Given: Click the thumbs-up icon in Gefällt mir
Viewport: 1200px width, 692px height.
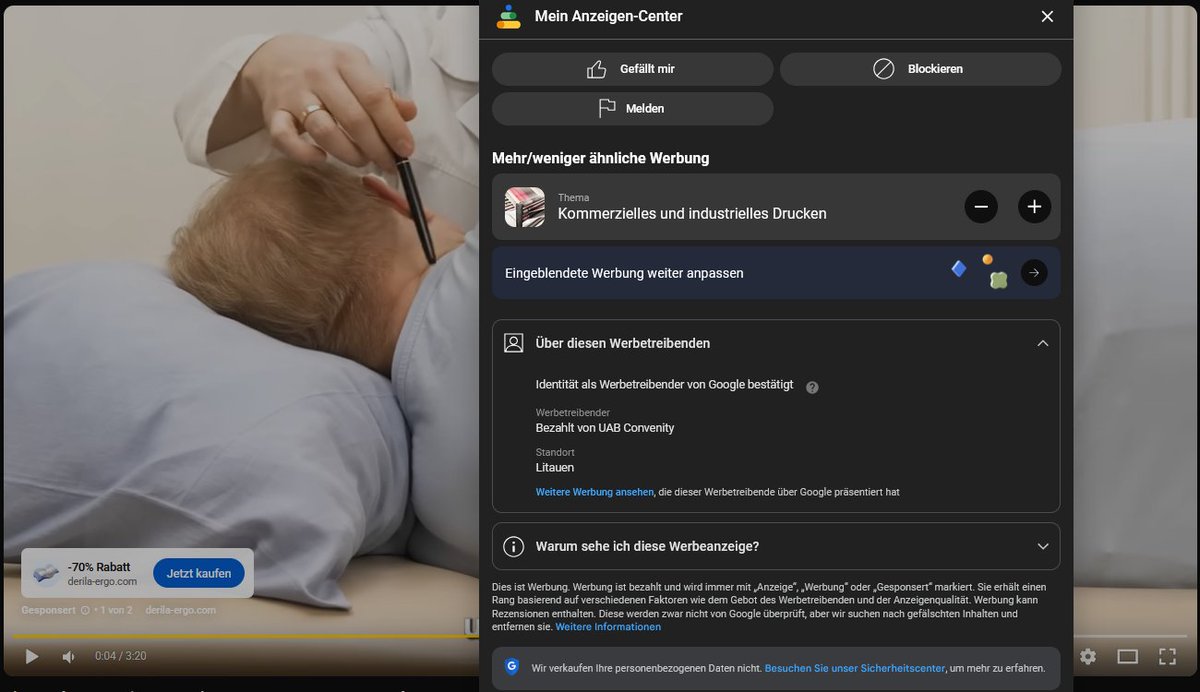Looking at the screenshot, I should pos(597,69).
